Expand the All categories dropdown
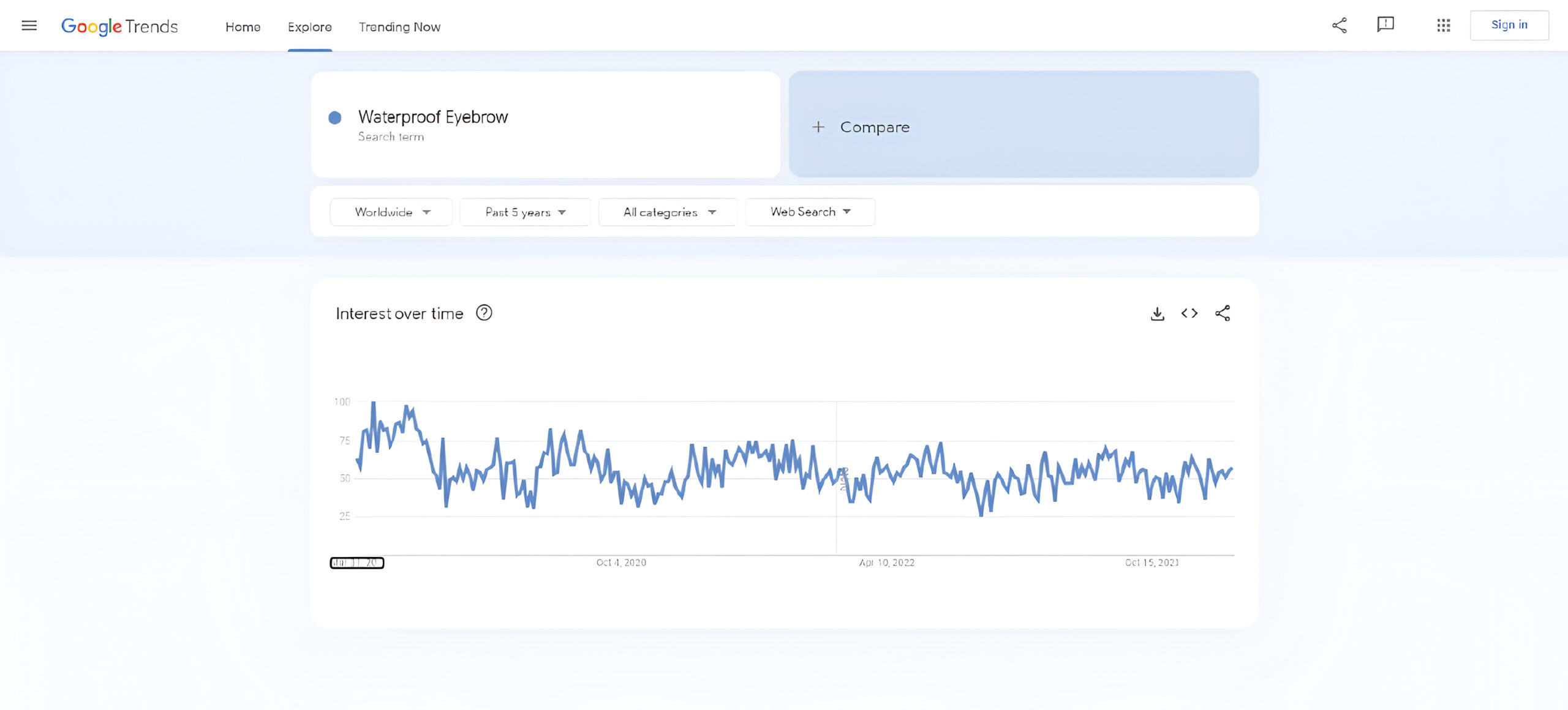This screenshot has width=1568, height=710. point(668,212)
